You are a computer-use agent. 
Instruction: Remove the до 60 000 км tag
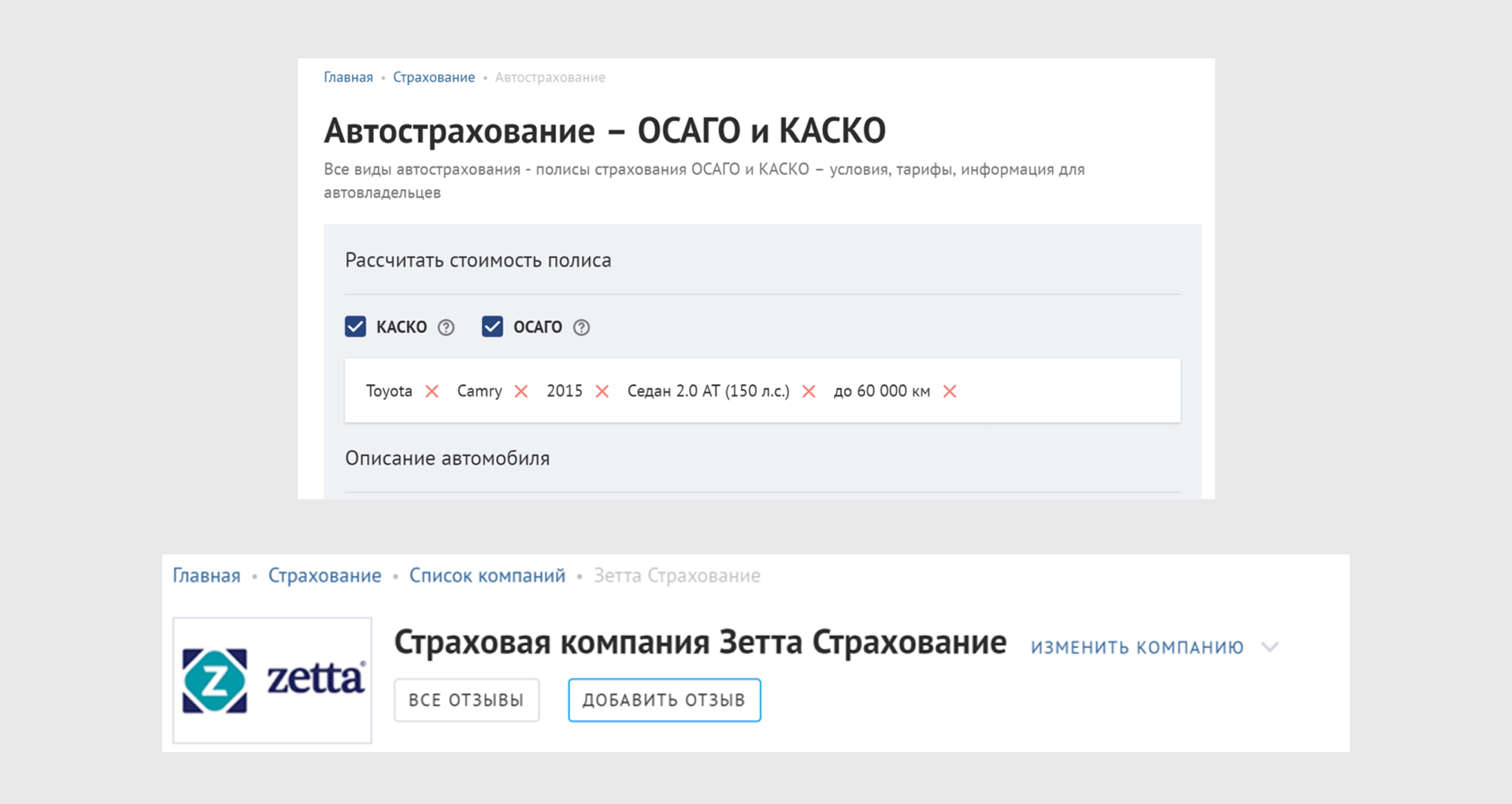950,391
